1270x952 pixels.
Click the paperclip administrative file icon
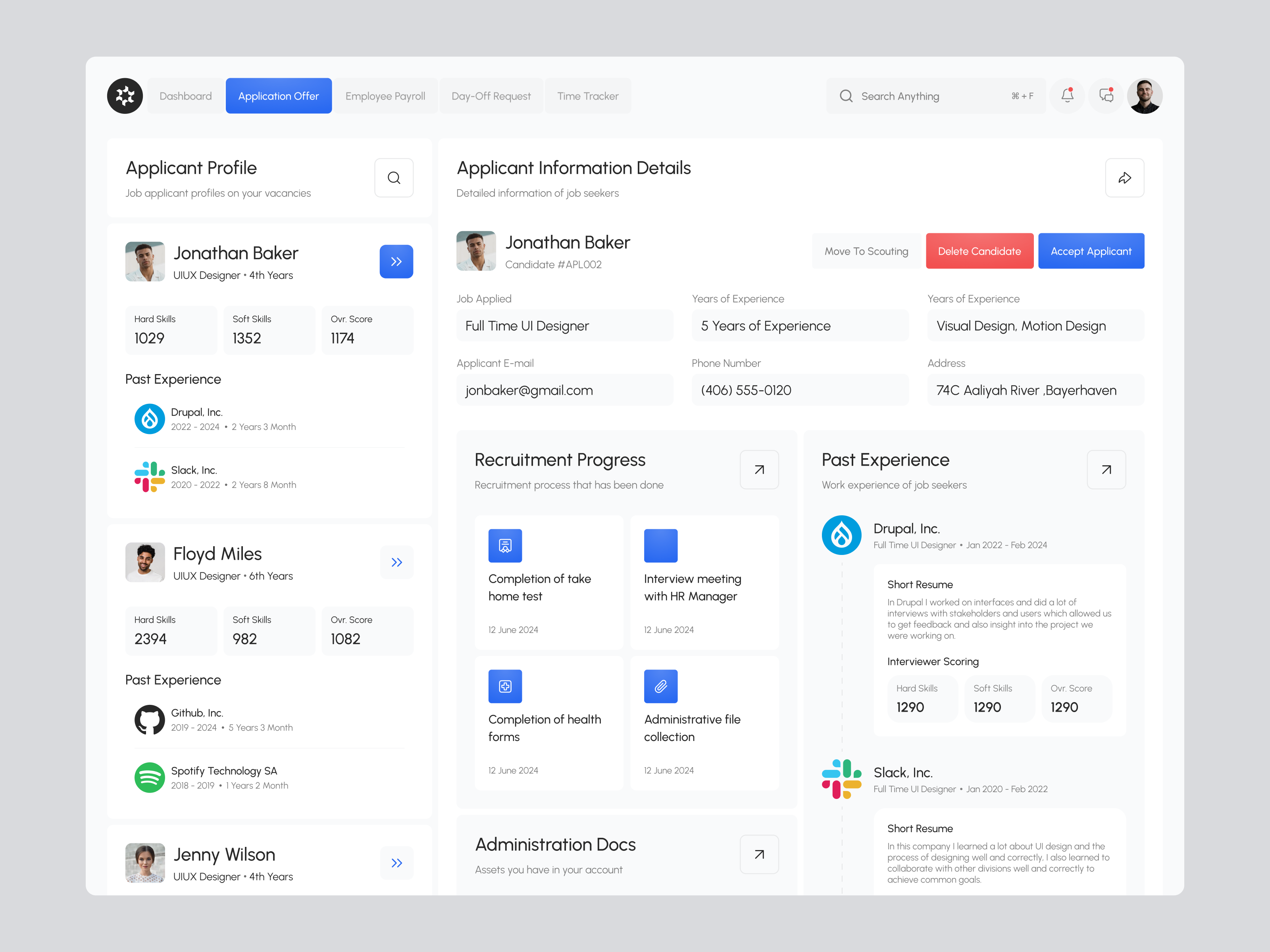pos(660,686)
